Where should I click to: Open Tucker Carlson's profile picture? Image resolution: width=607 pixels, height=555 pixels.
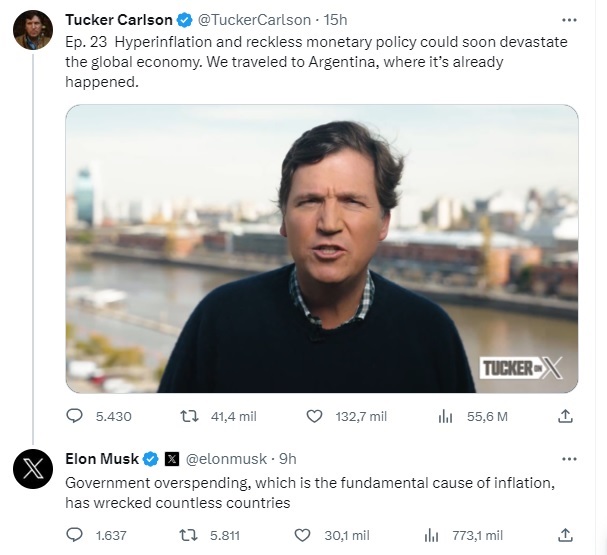pyautogui.click(x=32, y=30)
